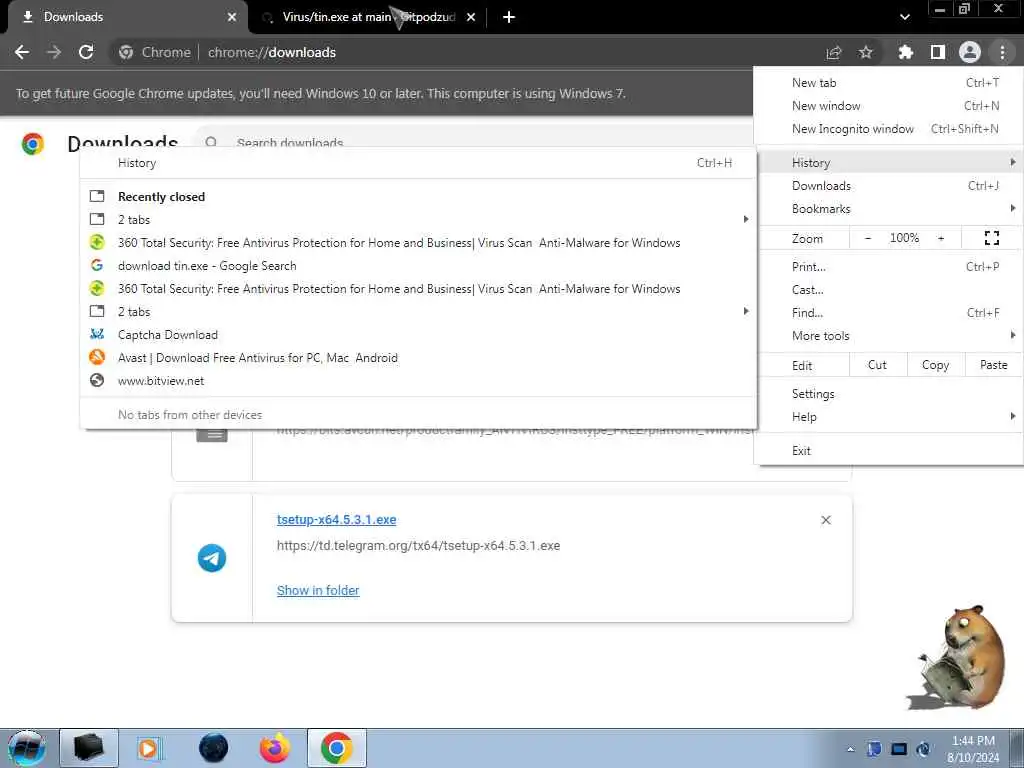Open a new tab with plus button
The width and height of the screenshot is (1024, 768).
point(509,17)
